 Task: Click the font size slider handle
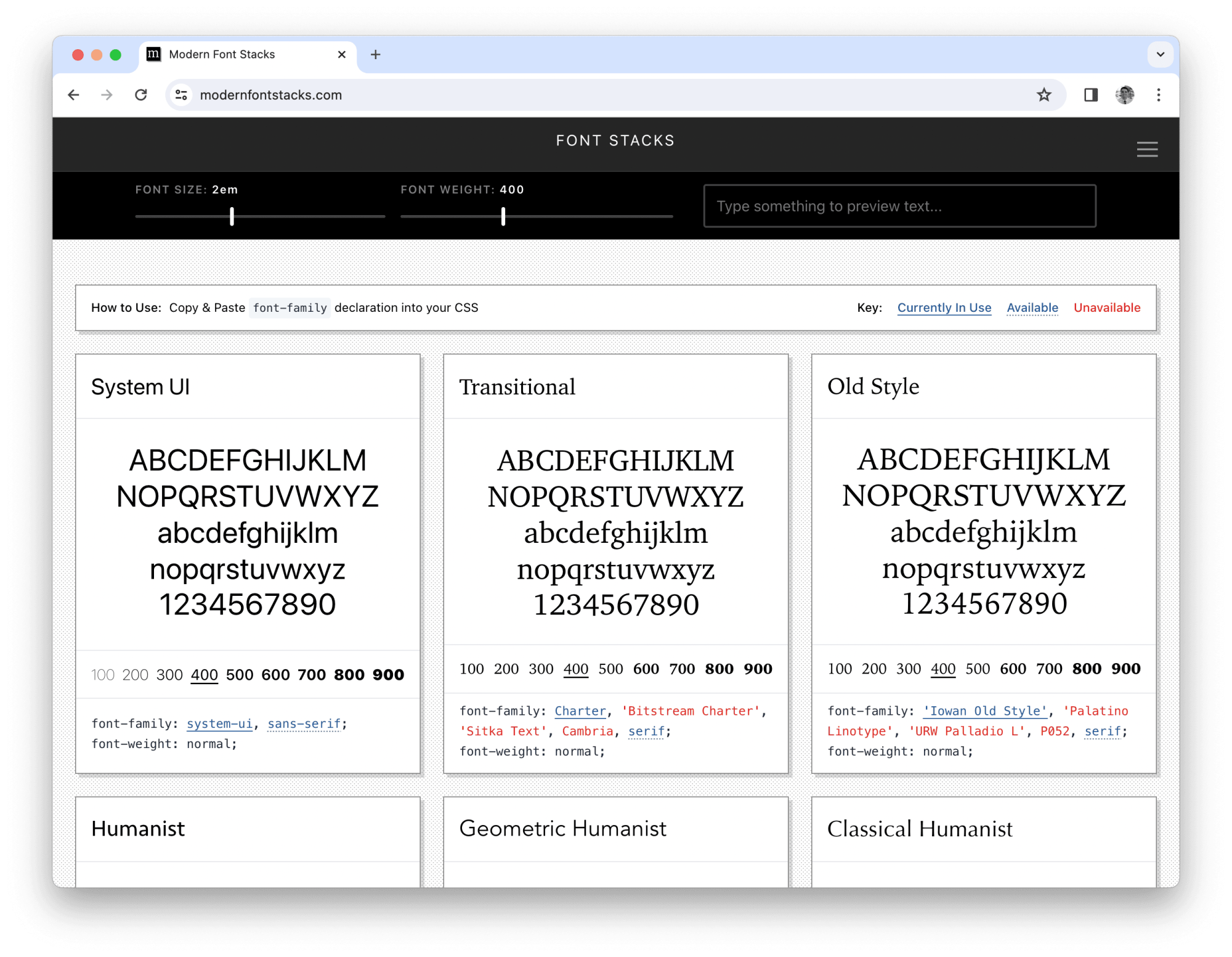click(232, 216)
